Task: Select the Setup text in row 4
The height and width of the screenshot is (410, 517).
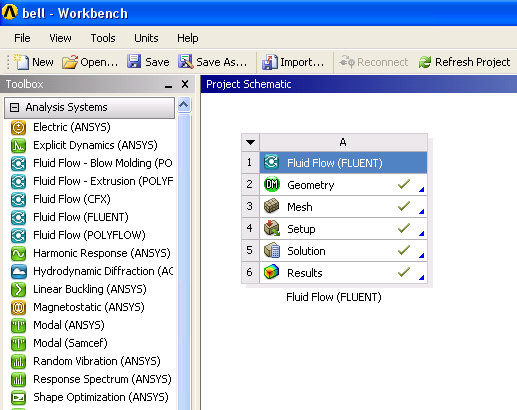Action: pos(301,229)
